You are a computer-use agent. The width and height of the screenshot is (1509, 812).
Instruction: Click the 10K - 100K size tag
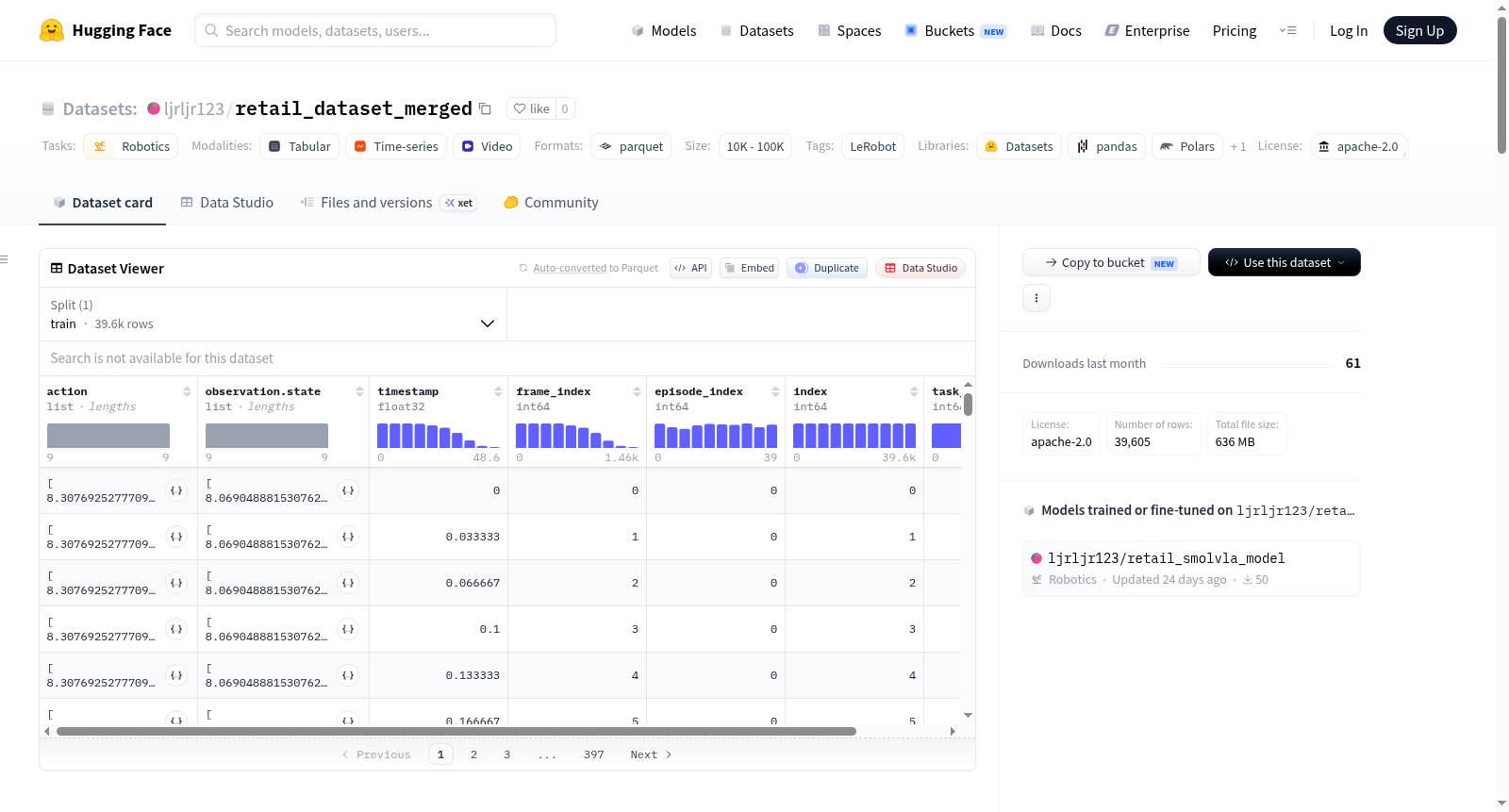755,146
